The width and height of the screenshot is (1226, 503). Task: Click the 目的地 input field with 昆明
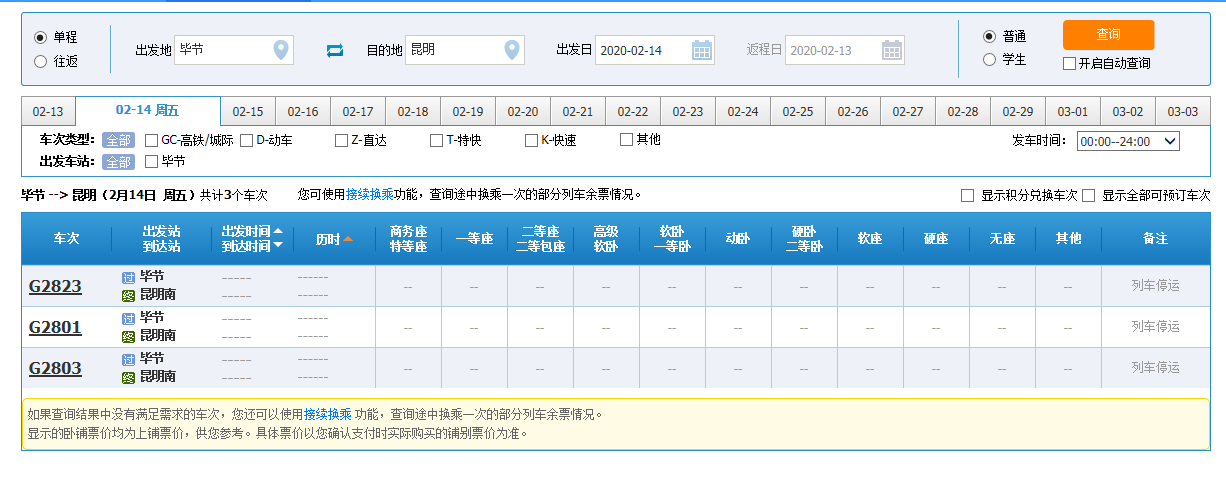(464, 50)
